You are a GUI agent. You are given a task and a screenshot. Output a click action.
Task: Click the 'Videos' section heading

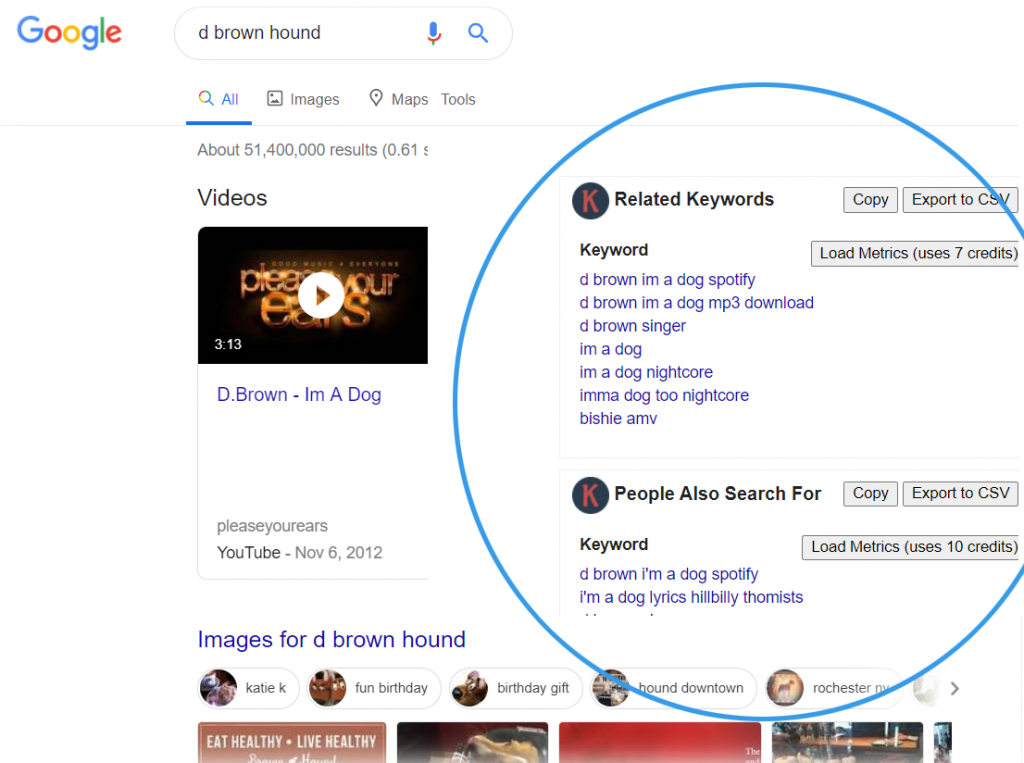232,198
